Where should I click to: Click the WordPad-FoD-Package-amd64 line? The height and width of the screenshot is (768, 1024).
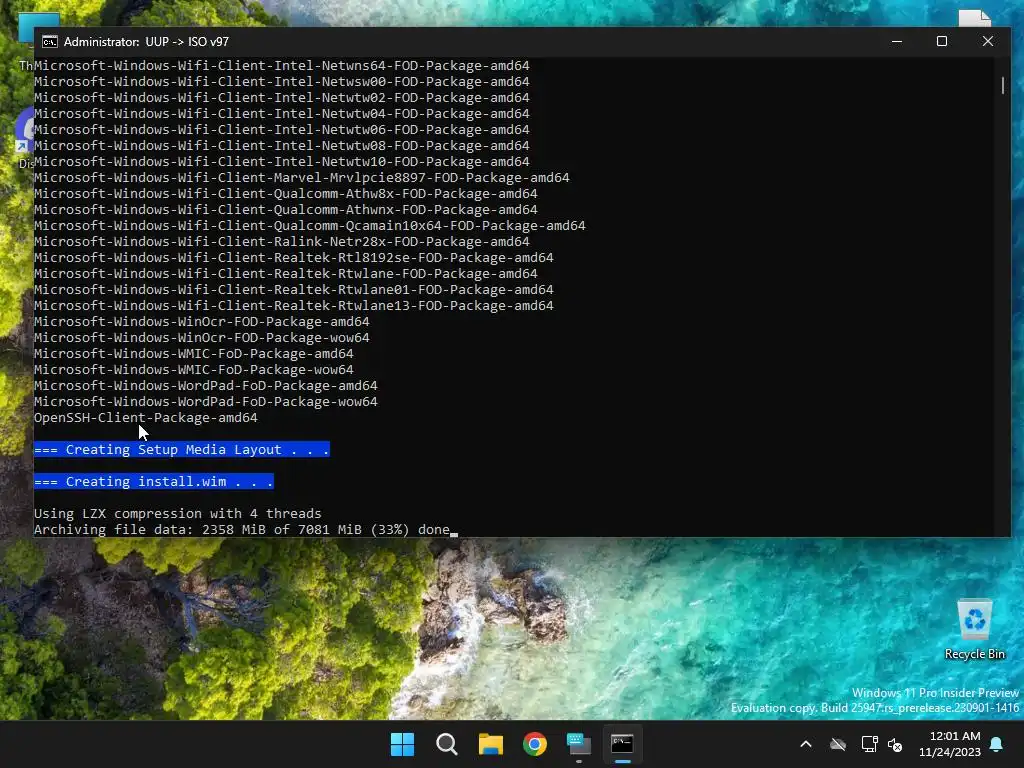(x=206, y=385)
